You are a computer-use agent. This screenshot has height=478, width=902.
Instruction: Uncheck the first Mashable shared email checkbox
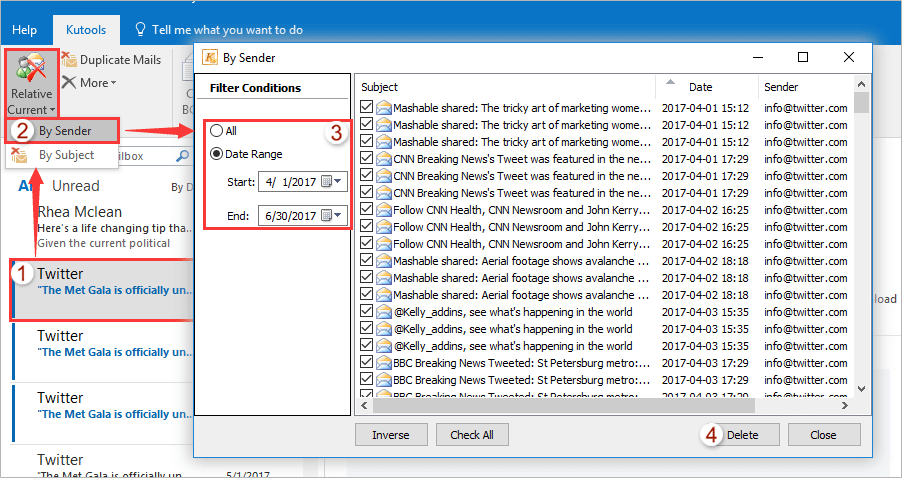tap(366, 108)
